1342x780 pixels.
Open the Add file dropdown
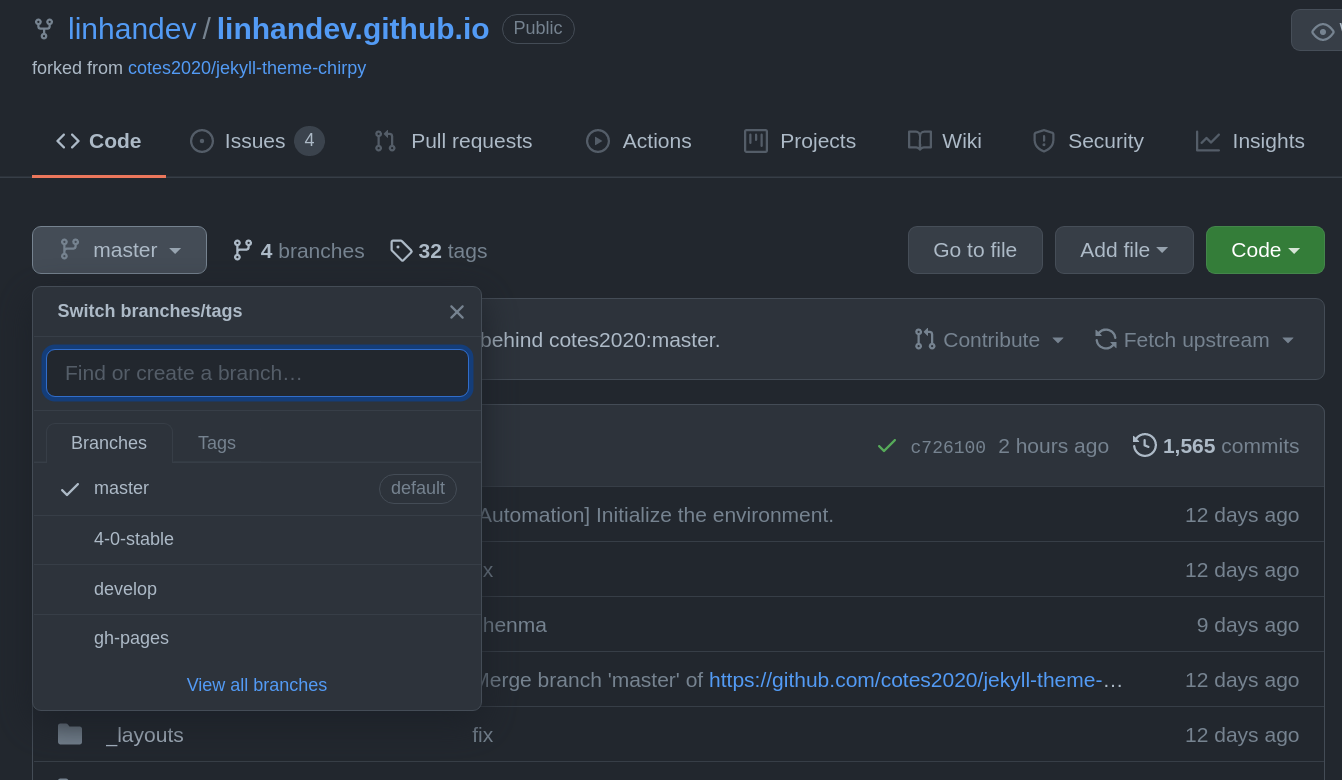click(1123, 250)
